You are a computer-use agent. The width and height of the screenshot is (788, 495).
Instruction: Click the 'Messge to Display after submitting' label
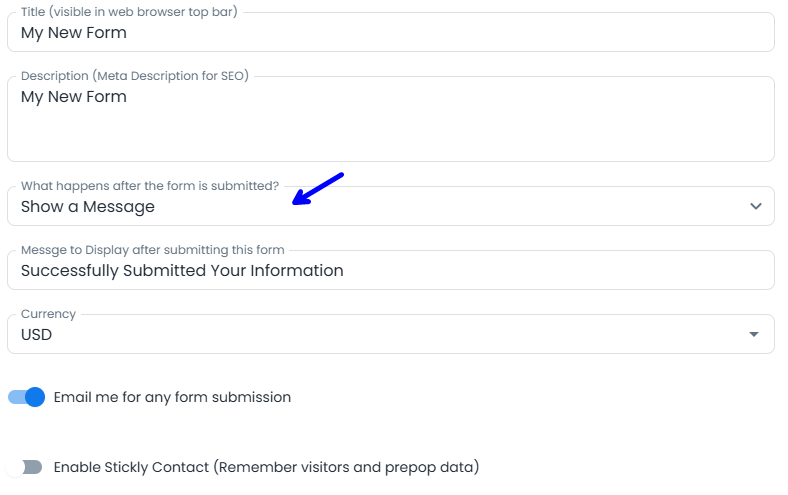(x=152, y=250)
